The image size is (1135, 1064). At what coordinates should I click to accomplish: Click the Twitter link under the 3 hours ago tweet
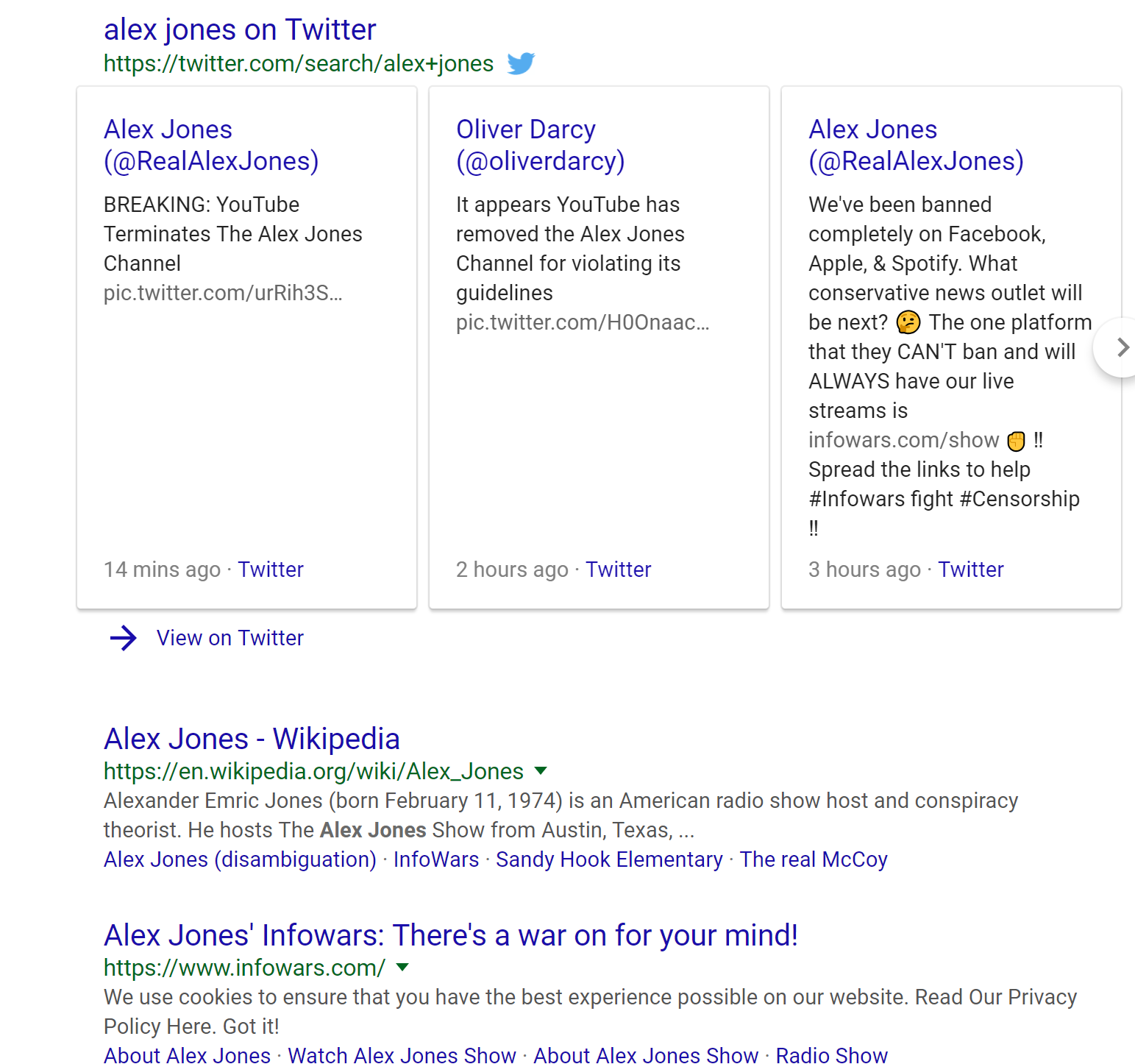(971, 570)
